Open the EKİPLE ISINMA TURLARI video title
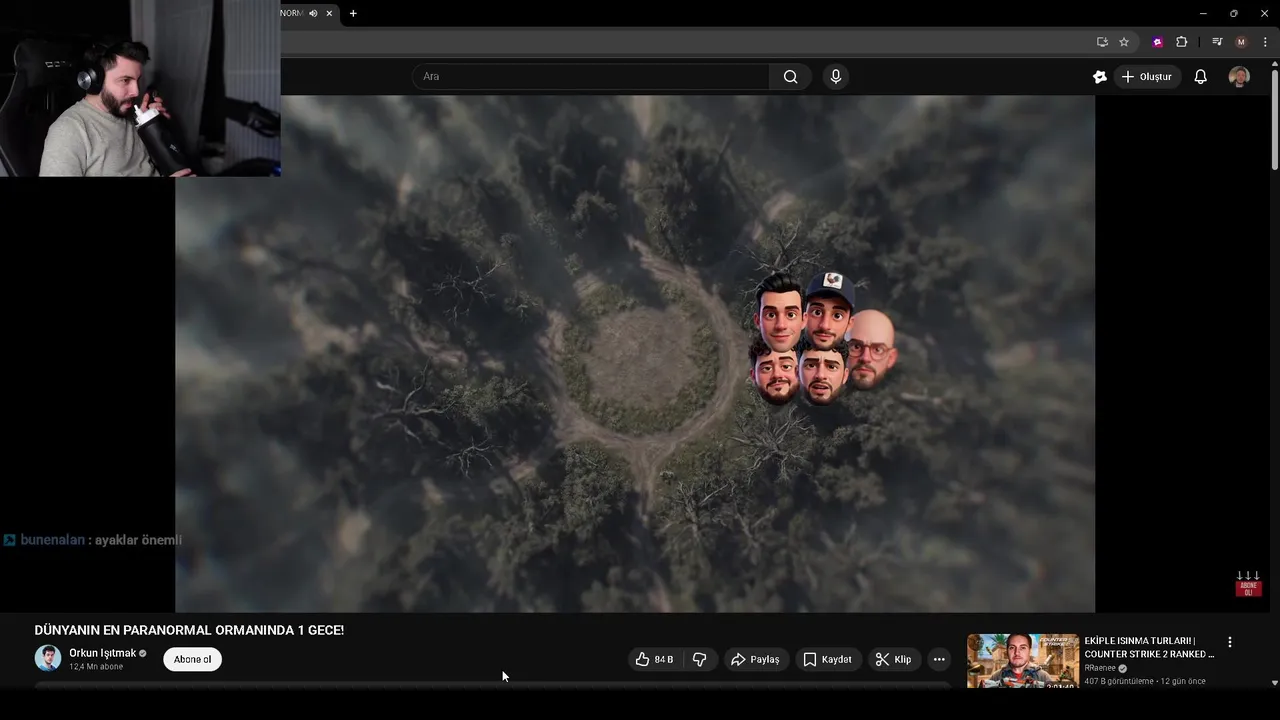Image resolution: width=1280 pixels, height=720 pixels. 1149,647
